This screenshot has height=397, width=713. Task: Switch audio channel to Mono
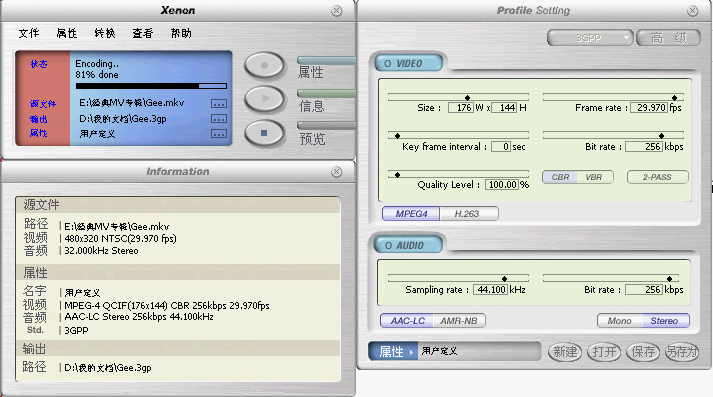click(619, 321)
